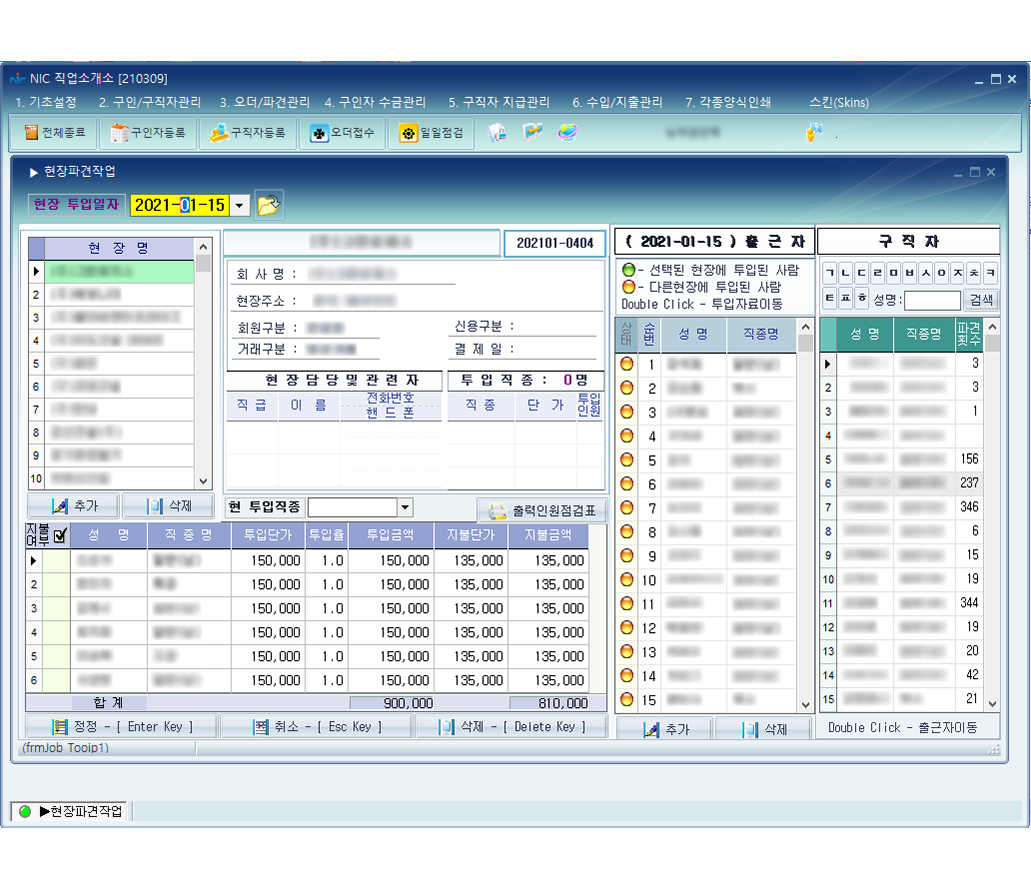The width and height of the screenshot is (1031, 889).
Task: Open the 6. 수입/지출관리 menu
Action: pyautogui.click(x=617, y=102)
